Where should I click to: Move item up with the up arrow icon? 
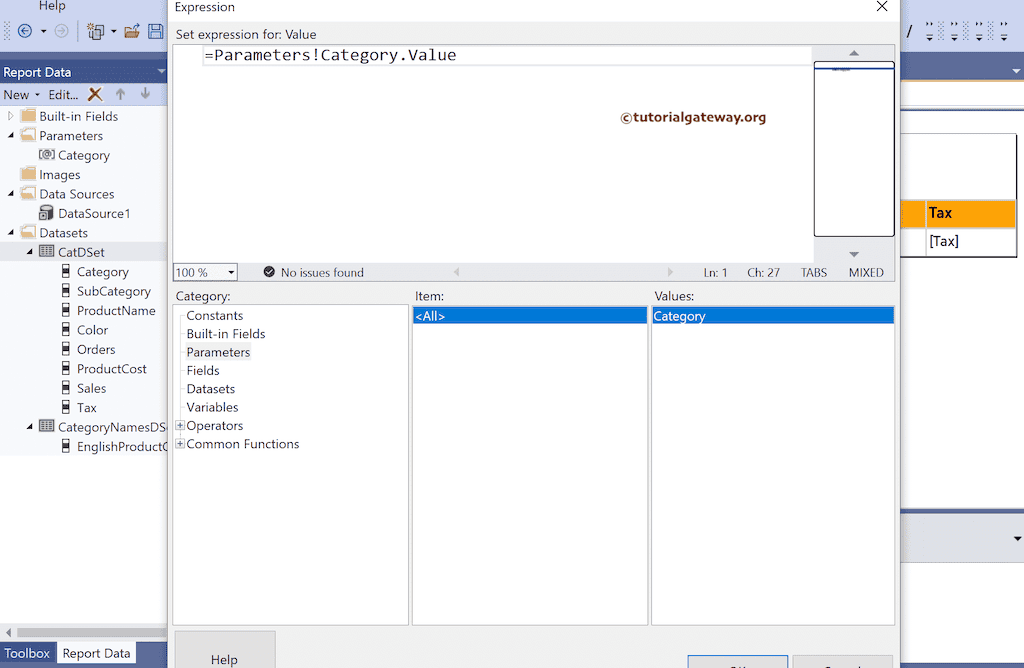[x=119, y=94]
